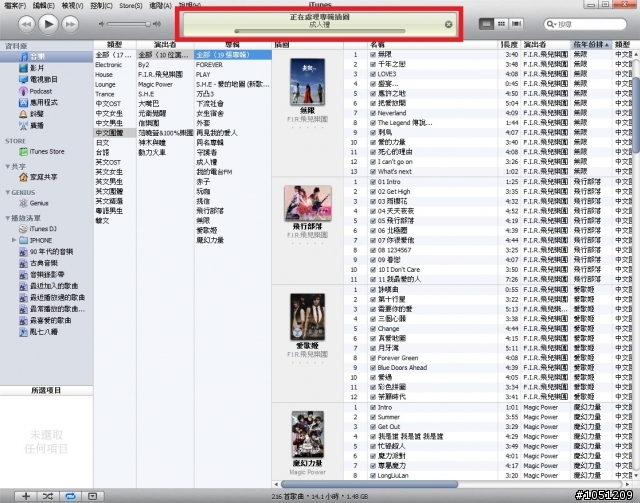This screenshot has height=503, width=640.
Task: Uncheck the What's next checkbox
Action: pyautogui.click(x=373, y=171)
